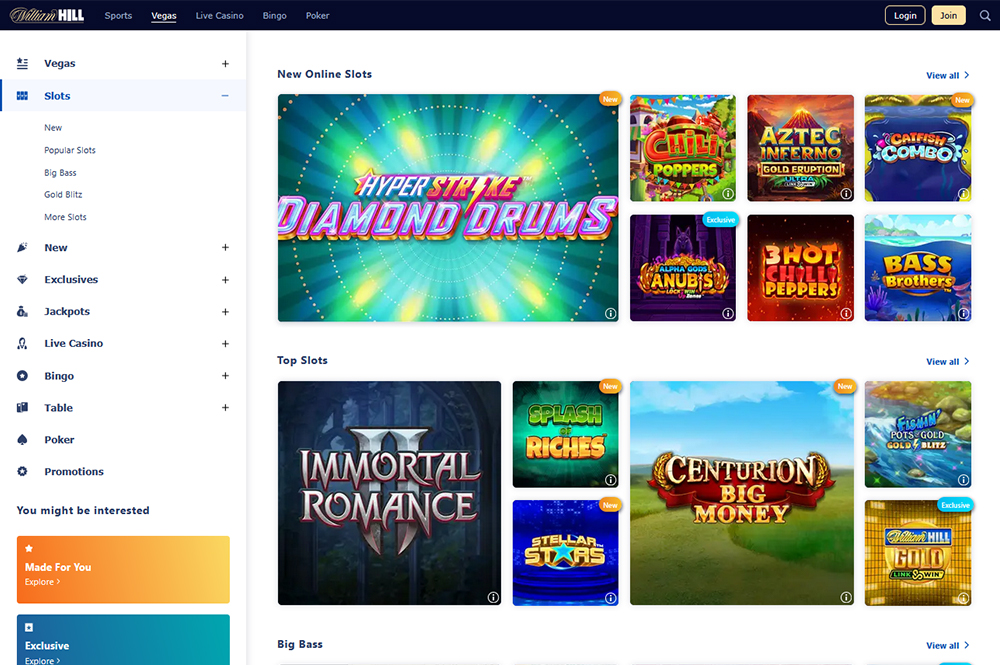Go to Sports in top navigation
Image resolution: width=1000 pixels, height=665 pixels.
(x=118, y=15)
